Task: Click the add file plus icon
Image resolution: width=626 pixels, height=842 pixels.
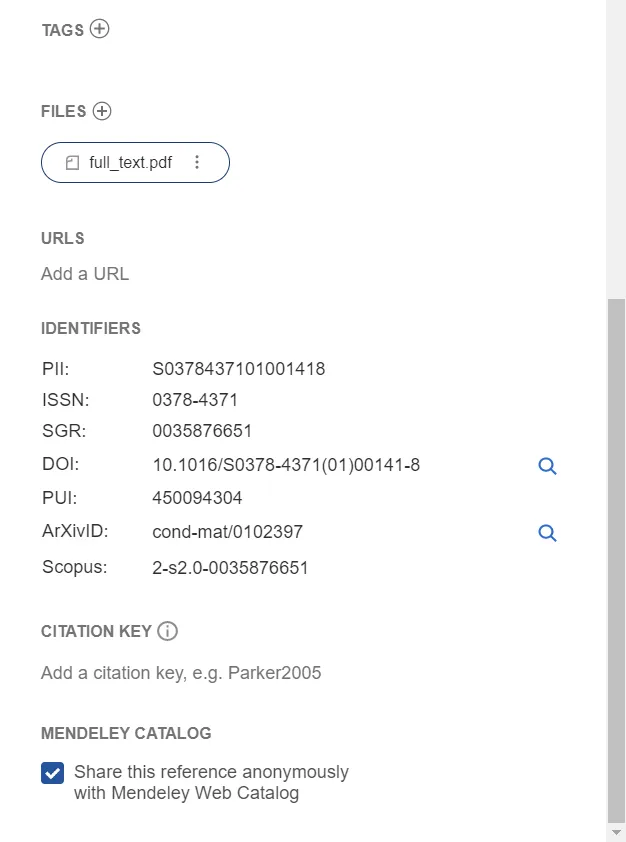Action: [102, 111]
